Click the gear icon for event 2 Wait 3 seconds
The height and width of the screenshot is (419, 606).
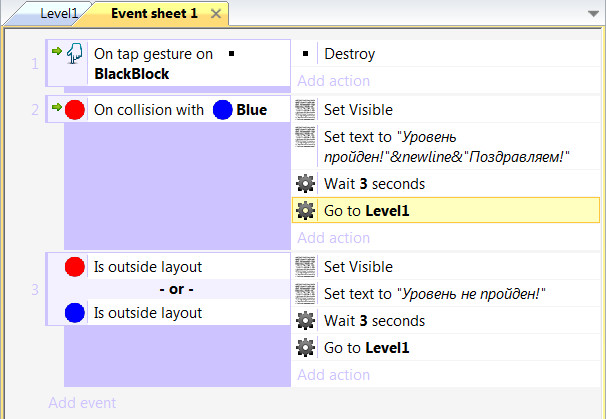[307, 184]
